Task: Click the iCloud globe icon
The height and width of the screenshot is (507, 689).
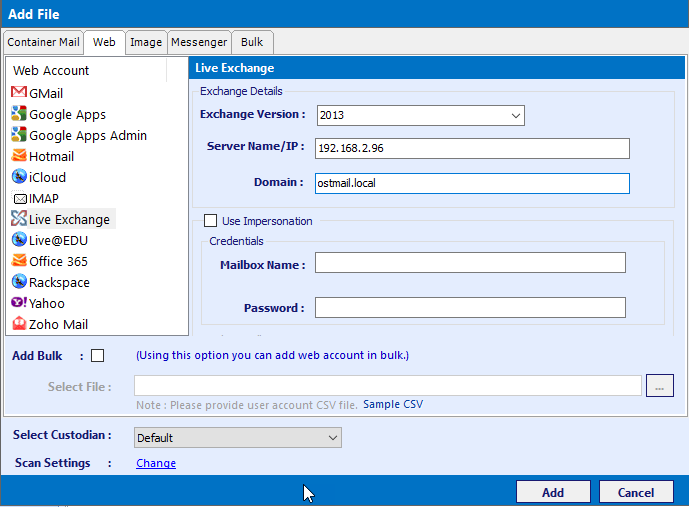Action: point(19,177)
